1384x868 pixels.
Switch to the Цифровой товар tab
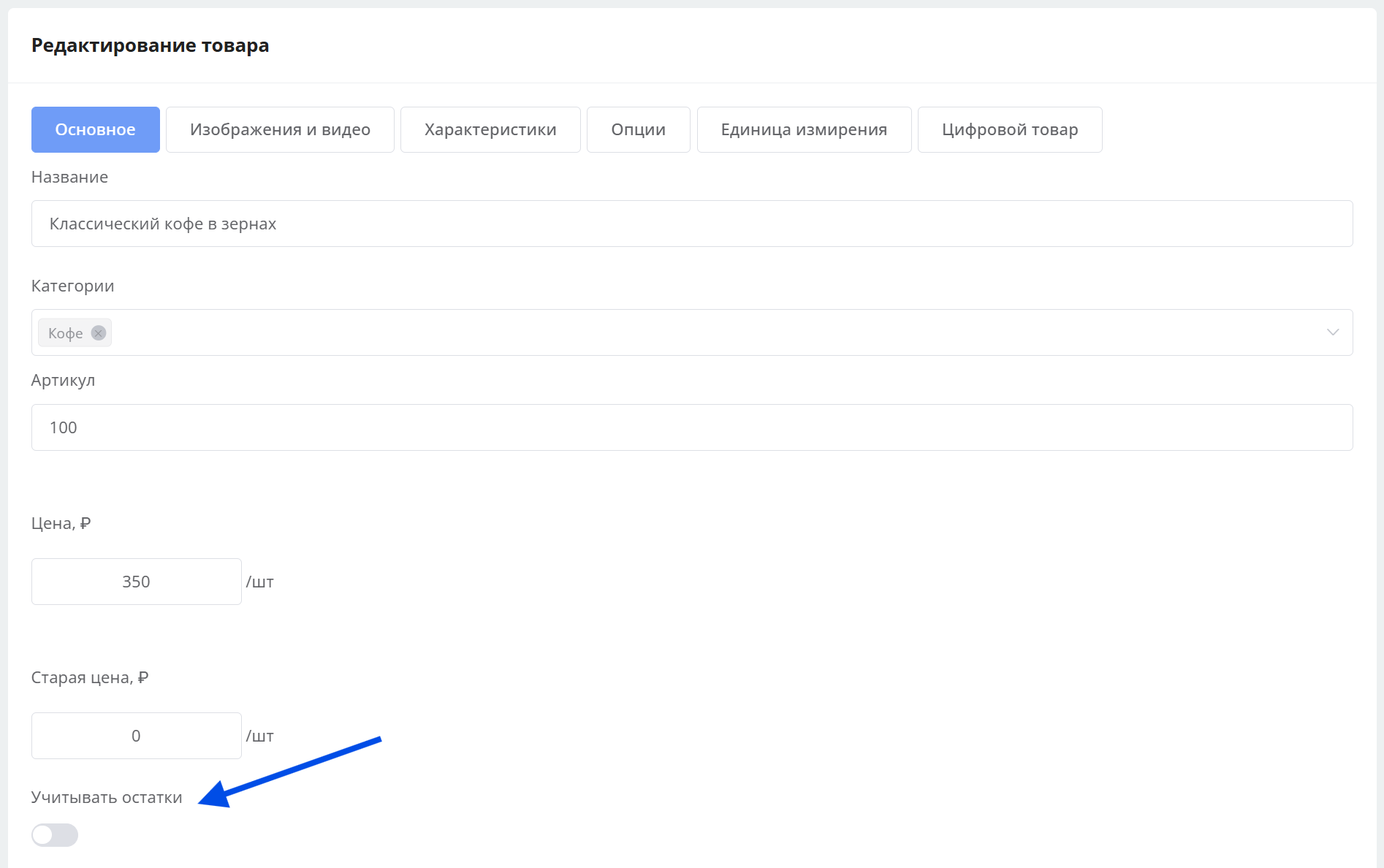[x=1009, y=130]
